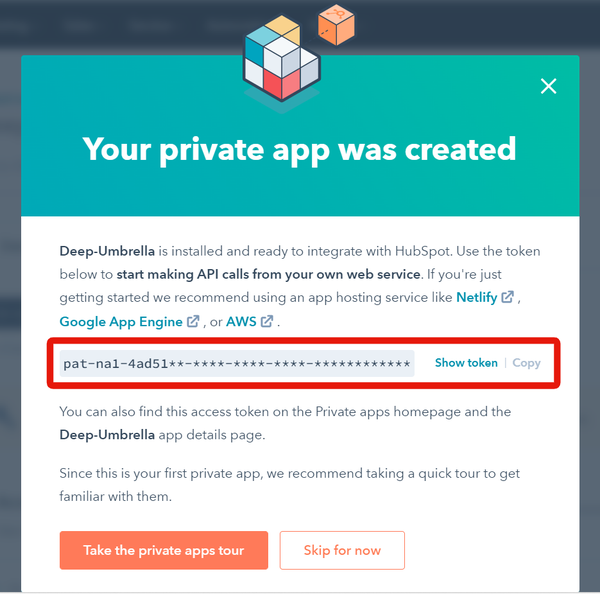Click the 'Your private app was created' heading
The height and width of the screenshot is (594, 600).
point(299,150)
